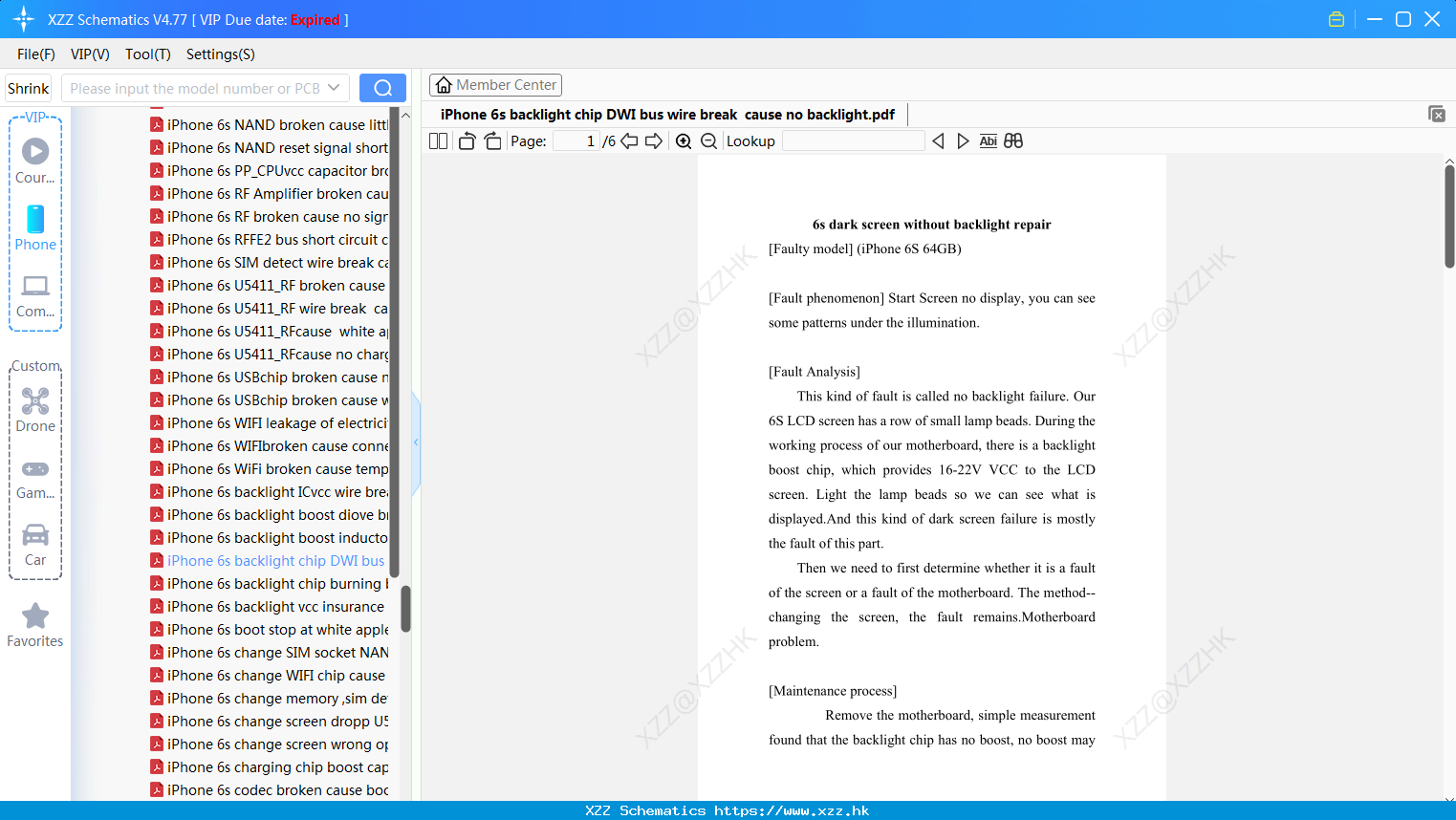
Task: Open 'iPhone 6s NAND reset signal short' file
Action: [270, 148]
